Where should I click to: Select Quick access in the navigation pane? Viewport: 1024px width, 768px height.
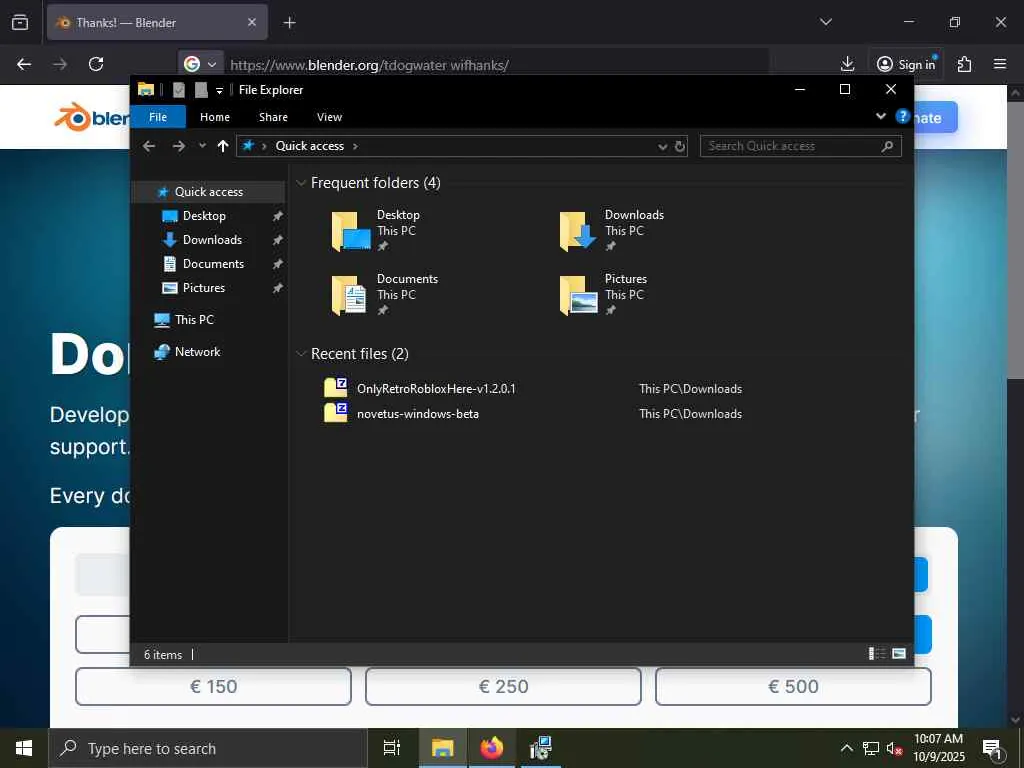(x=208, y=192)
